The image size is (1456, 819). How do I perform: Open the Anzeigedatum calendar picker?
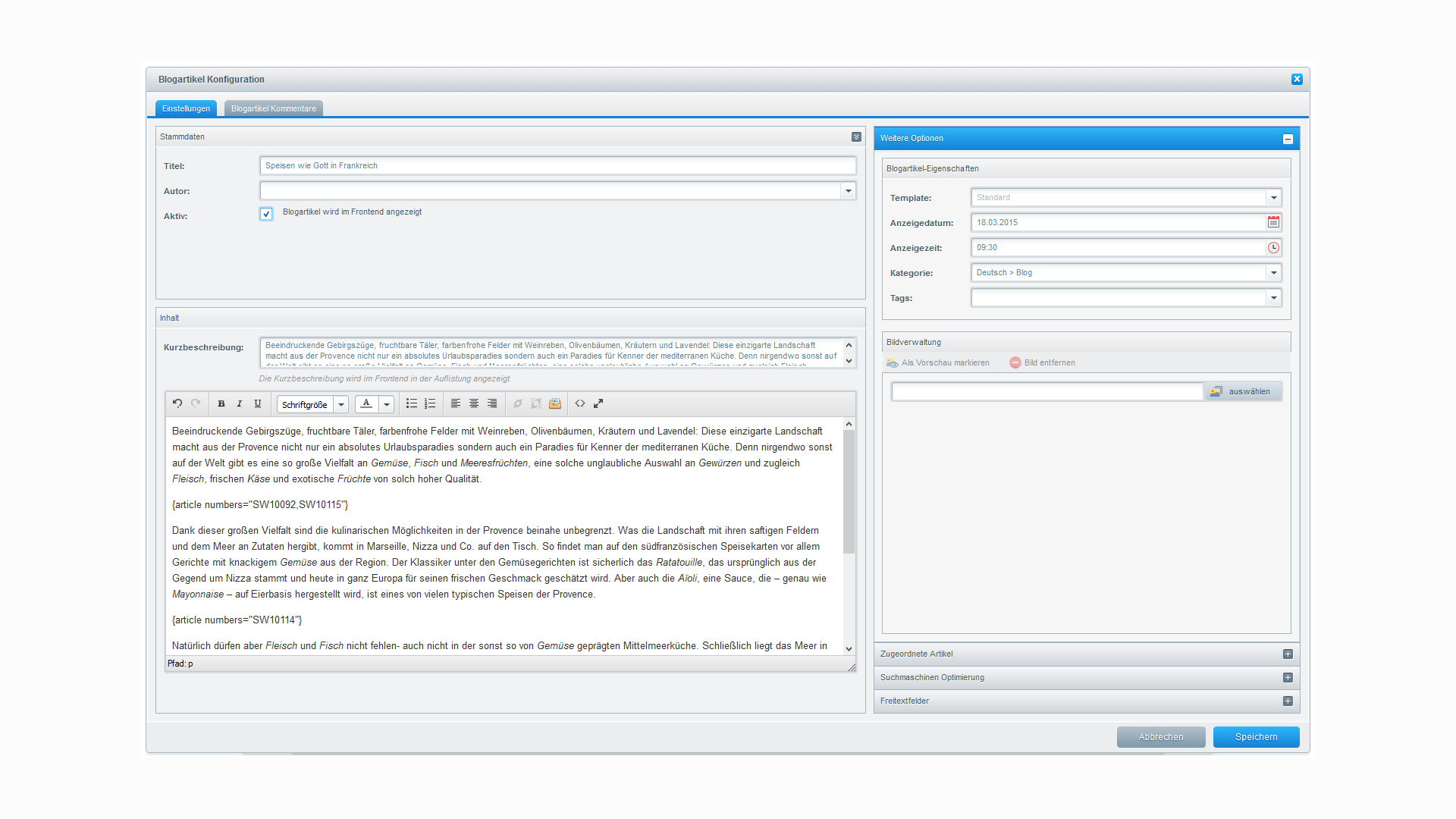tap(1273, 222)
